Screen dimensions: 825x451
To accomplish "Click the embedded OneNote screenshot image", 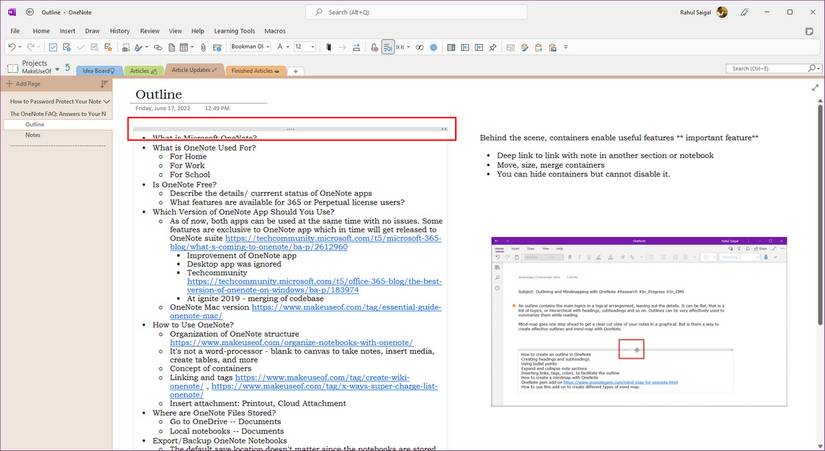I will point(639,322).
